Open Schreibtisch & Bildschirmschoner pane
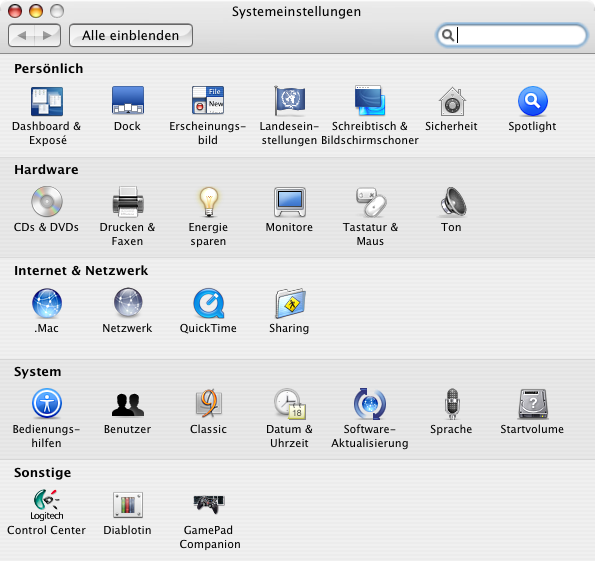 click(x=370, y=101)
